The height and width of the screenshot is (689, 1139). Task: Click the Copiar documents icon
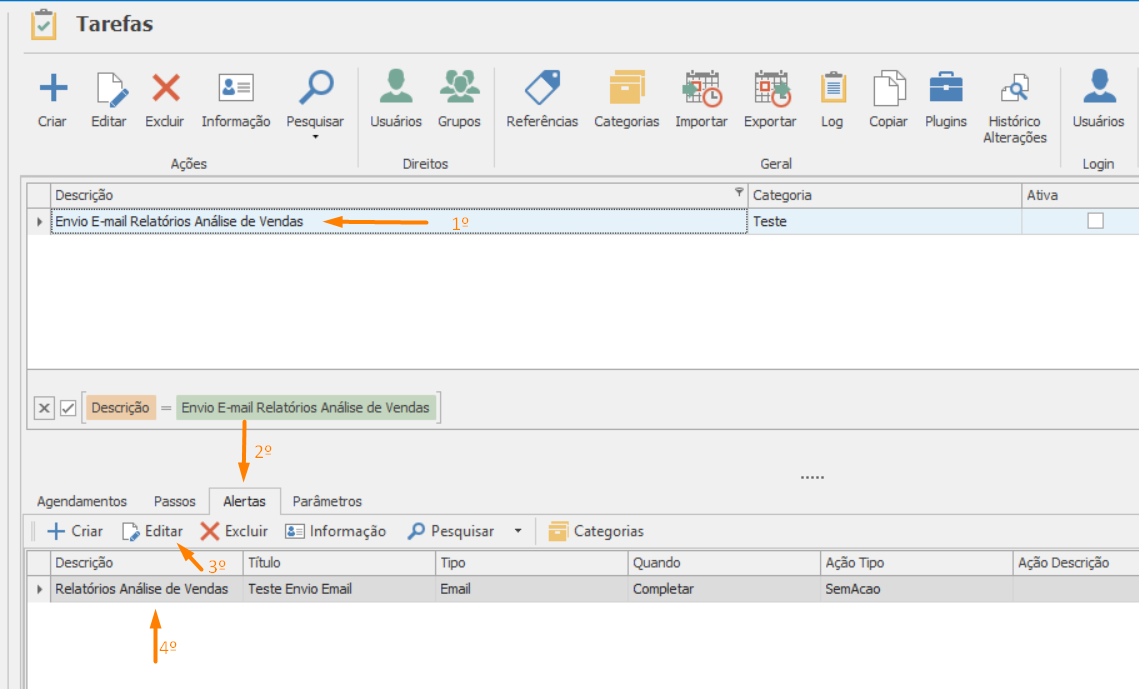pyautogui.click(x=888, y=89)
